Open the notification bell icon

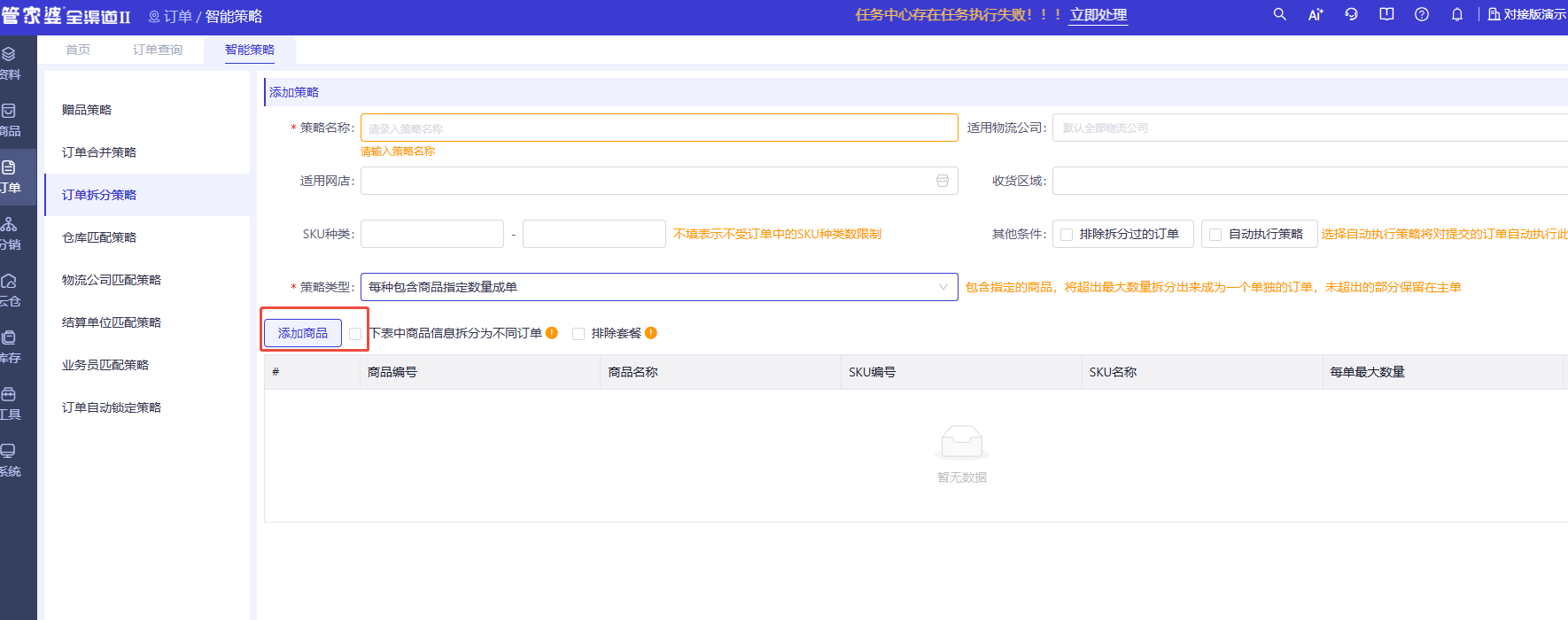click(1457, 14)
